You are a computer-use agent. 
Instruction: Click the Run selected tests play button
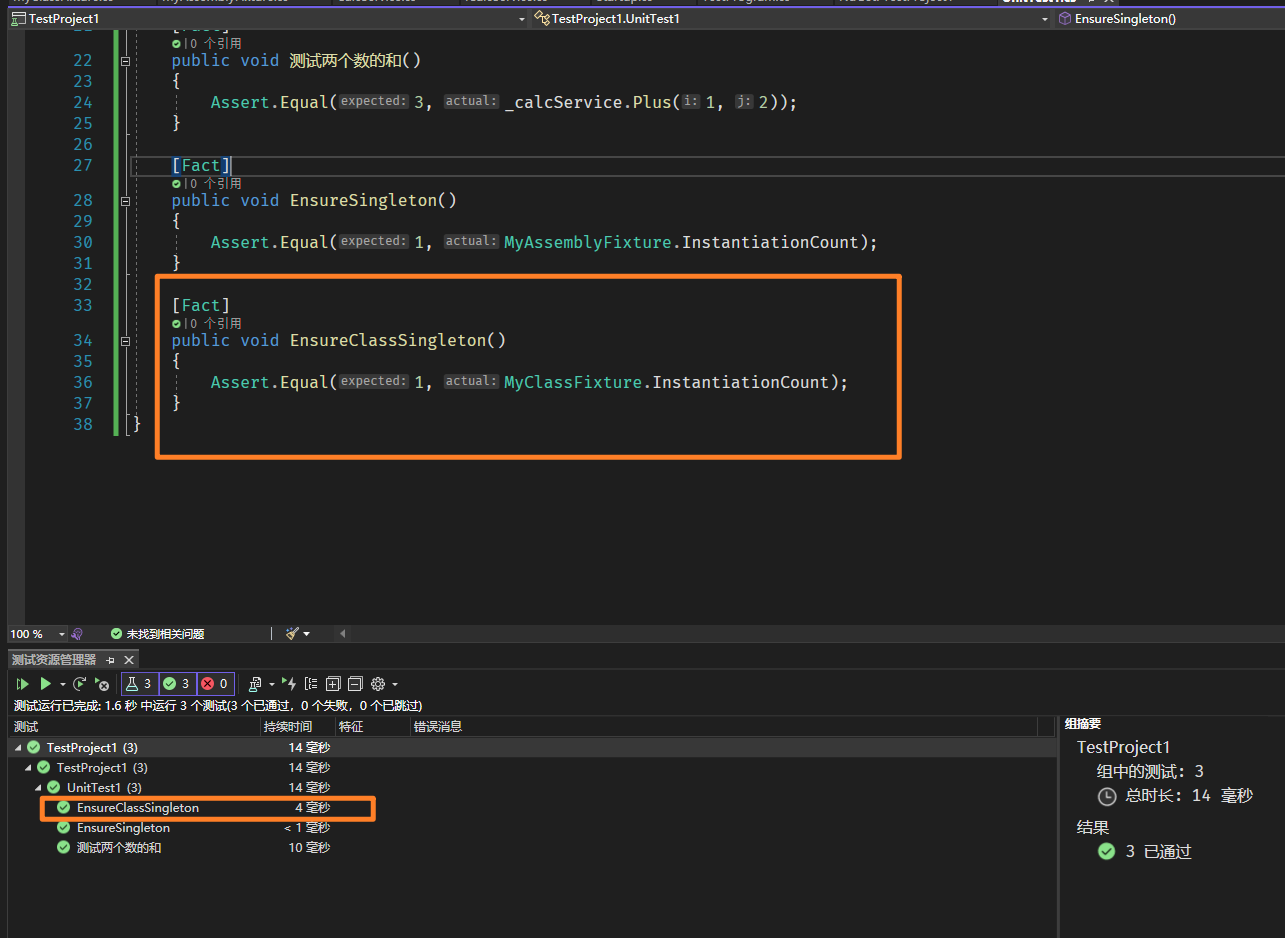tap(45, 684)
